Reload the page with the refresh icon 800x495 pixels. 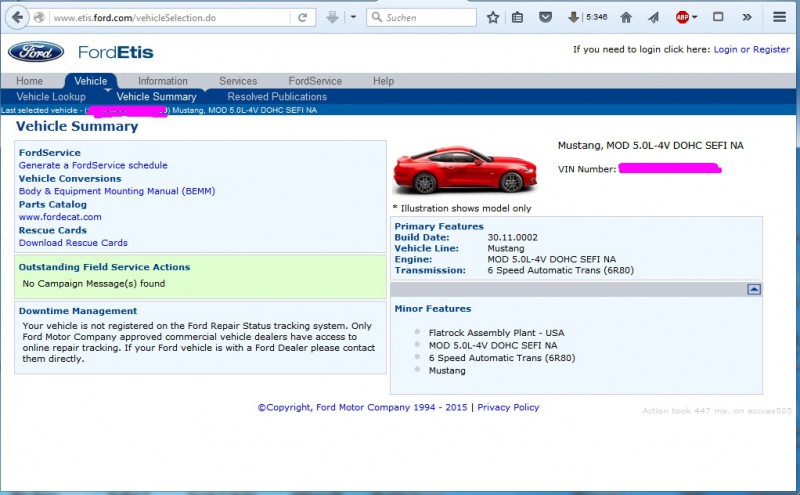(x=303, y=17)
